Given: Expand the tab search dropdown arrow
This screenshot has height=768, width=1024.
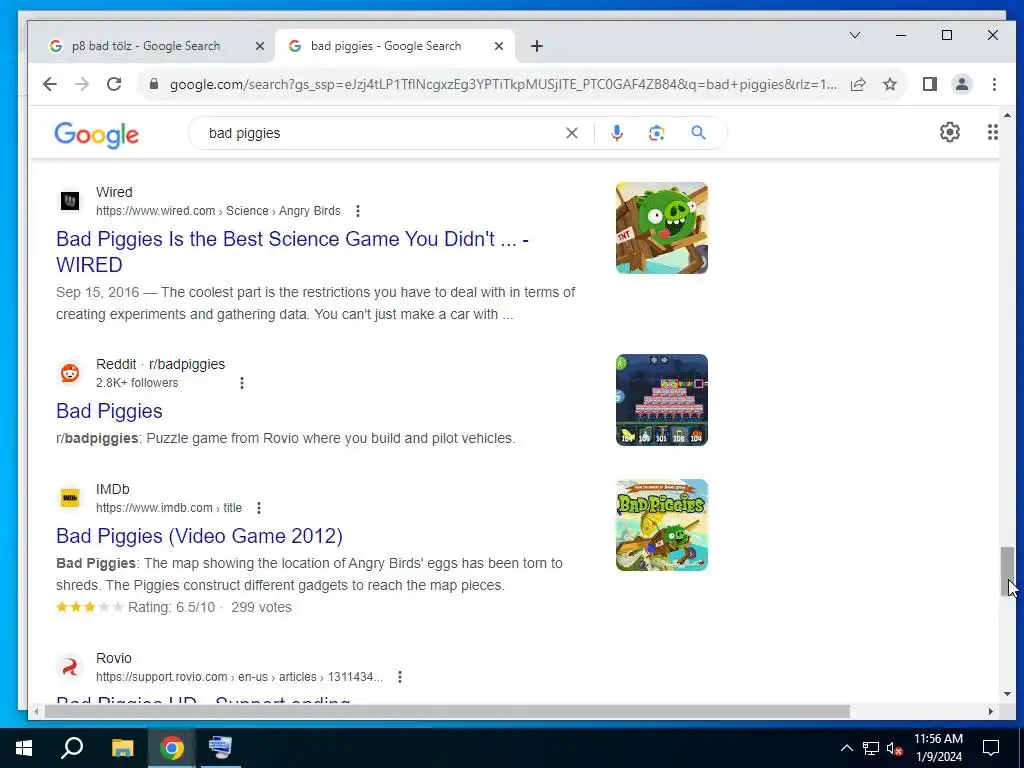Looking at the screenshot, I should (854, 35).
